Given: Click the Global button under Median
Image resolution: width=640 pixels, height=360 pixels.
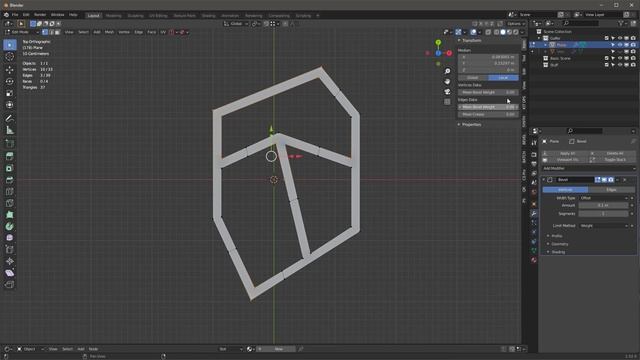Looking at the screenshot, I should pyautogui.click(x=473, y=78).
